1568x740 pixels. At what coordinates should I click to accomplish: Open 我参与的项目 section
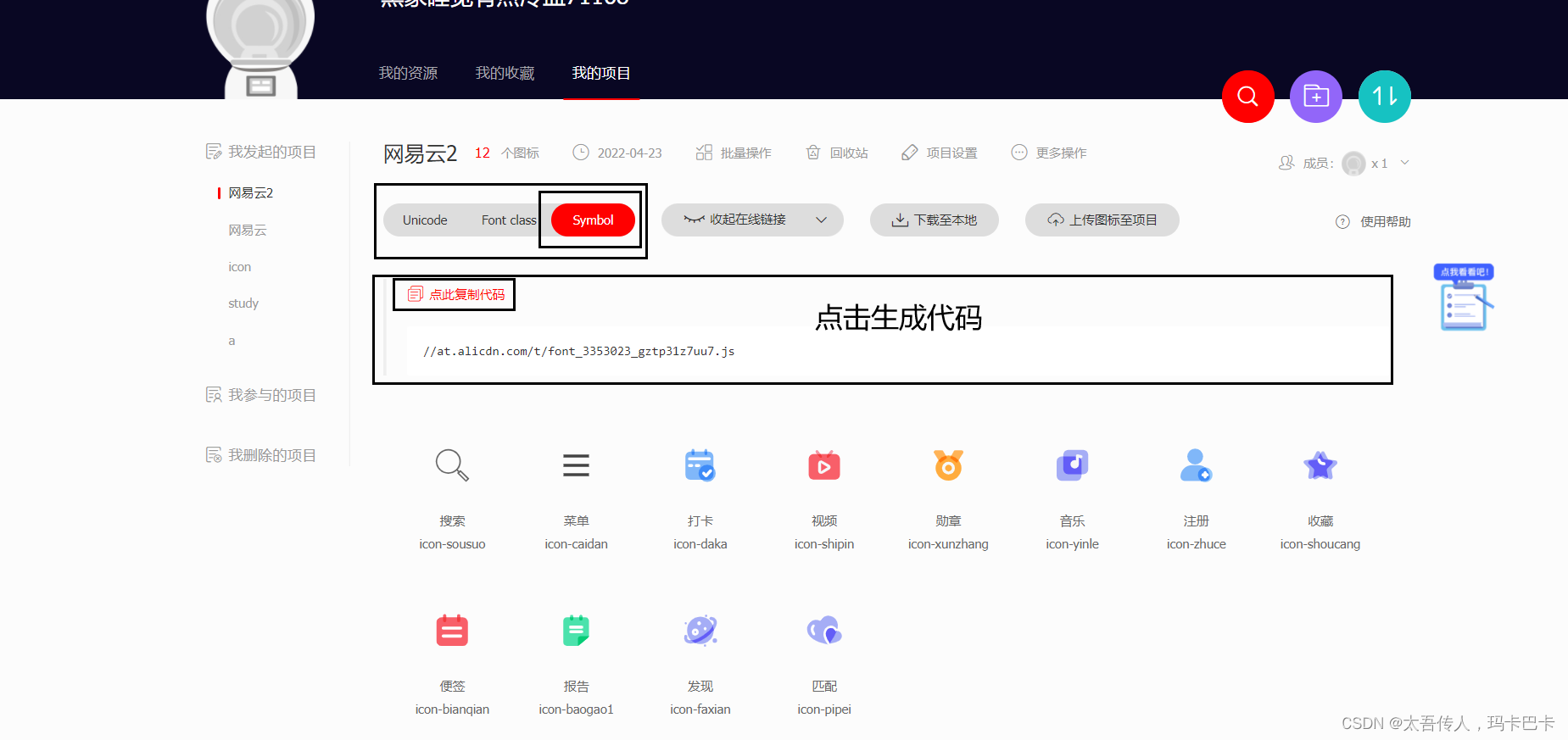coord(261,395)
